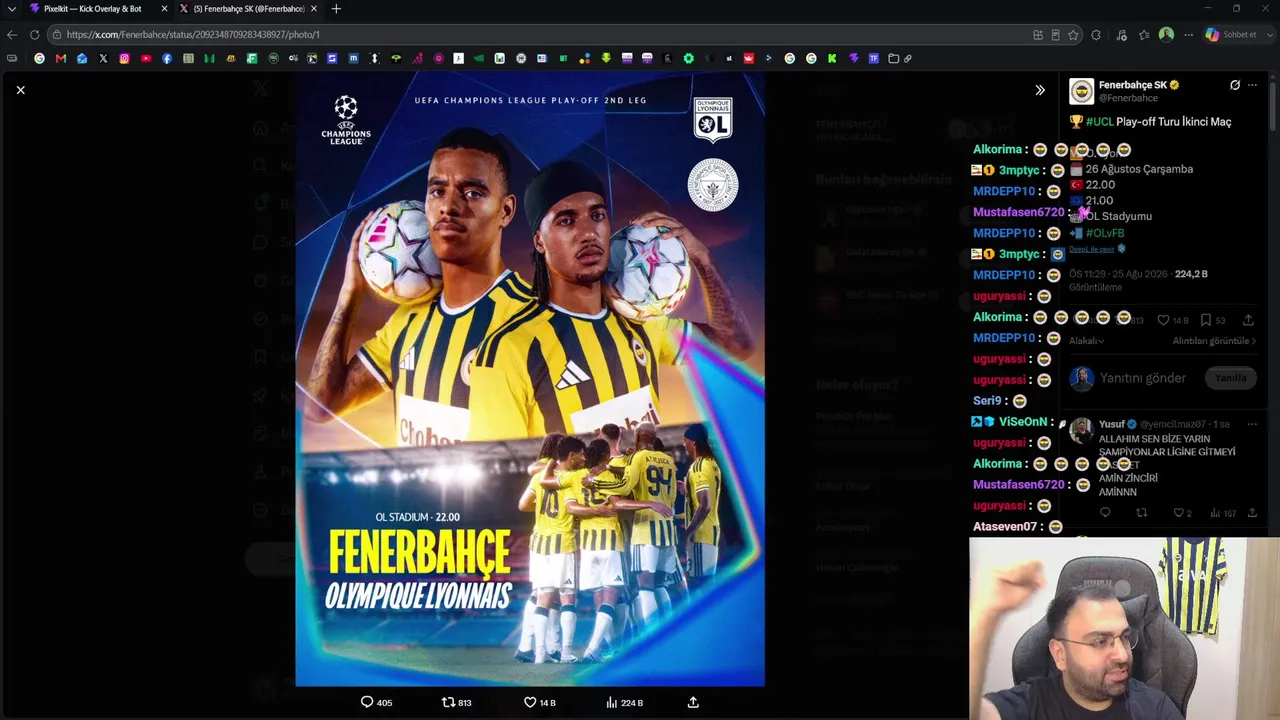Screen dimensions: 1280x720
Task: Reply to Yusuf's comment
Action: tap(1105, 513)
